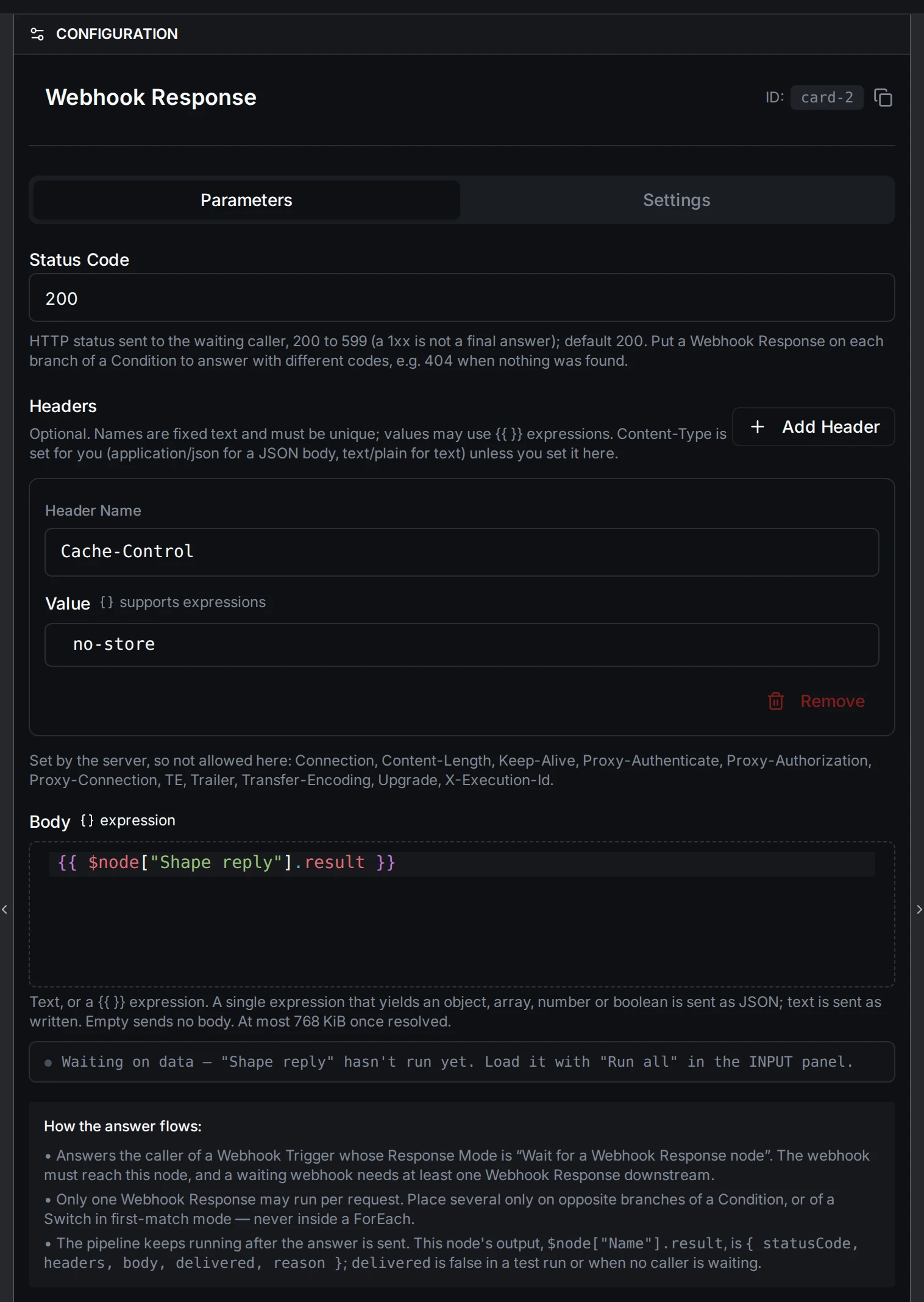The image size is (924, 1302).
Task: Click the CONFIGURATION panel heading
Action: click(x=117, y=34)
